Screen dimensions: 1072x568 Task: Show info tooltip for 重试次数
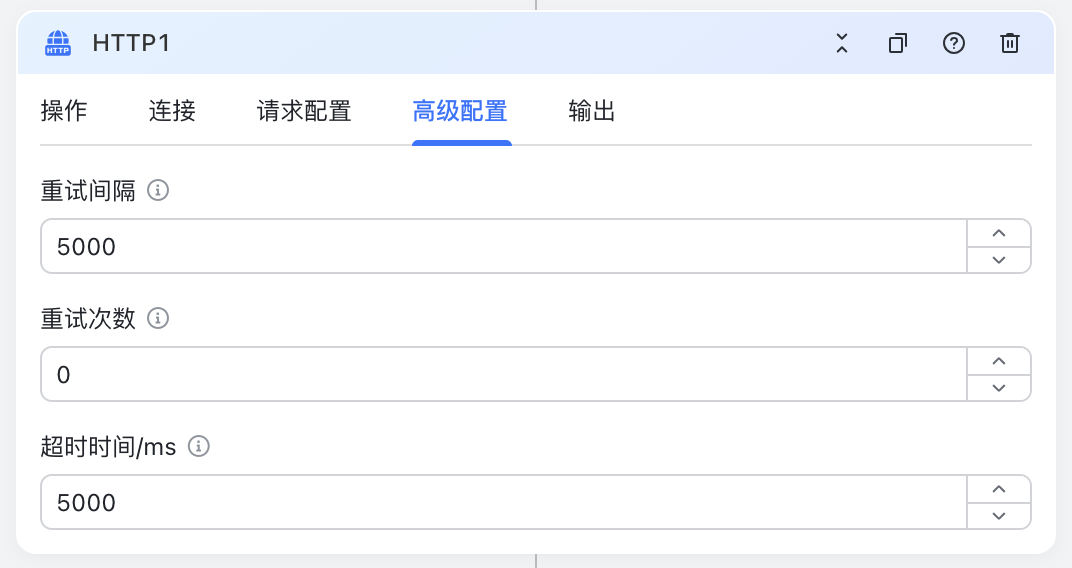(158, 318)
